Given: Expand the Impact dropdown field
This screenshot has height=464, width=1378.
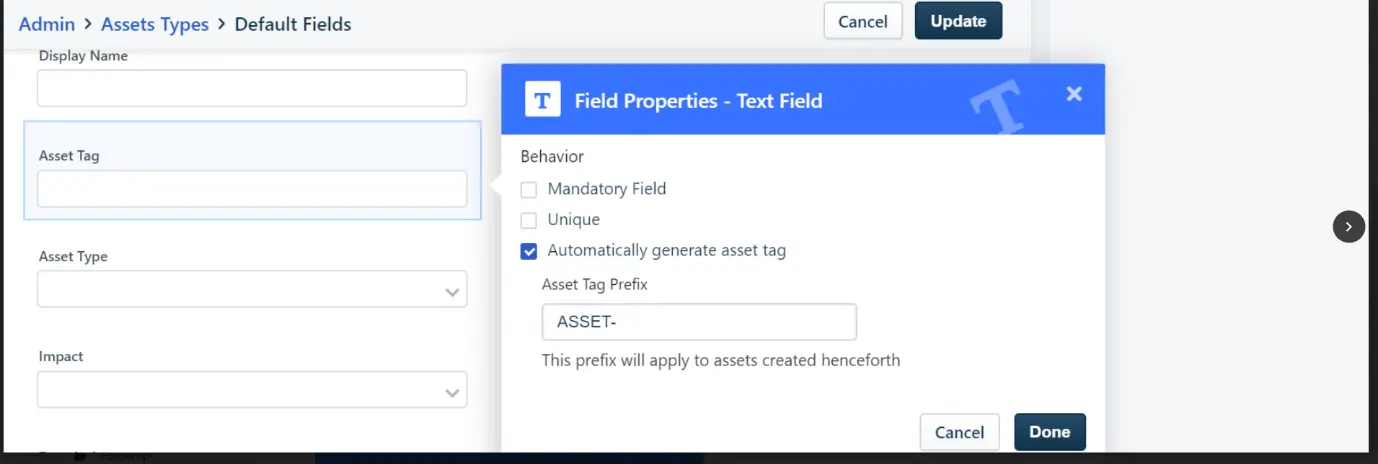Looking at the screenshot, I should [x=252, y=390].
